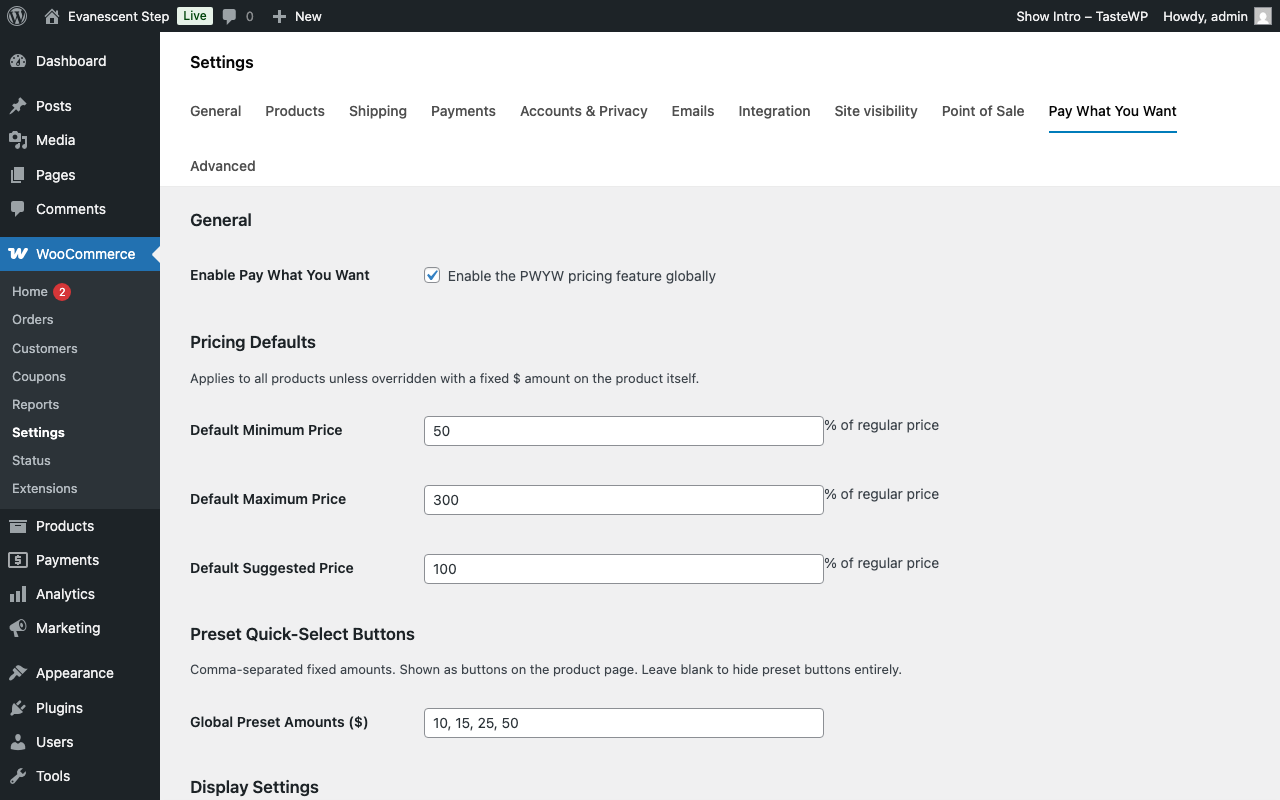This screenshot has height=800, width=1280.
Task: Click the Dashboard gauge icon
Action: 18,61
